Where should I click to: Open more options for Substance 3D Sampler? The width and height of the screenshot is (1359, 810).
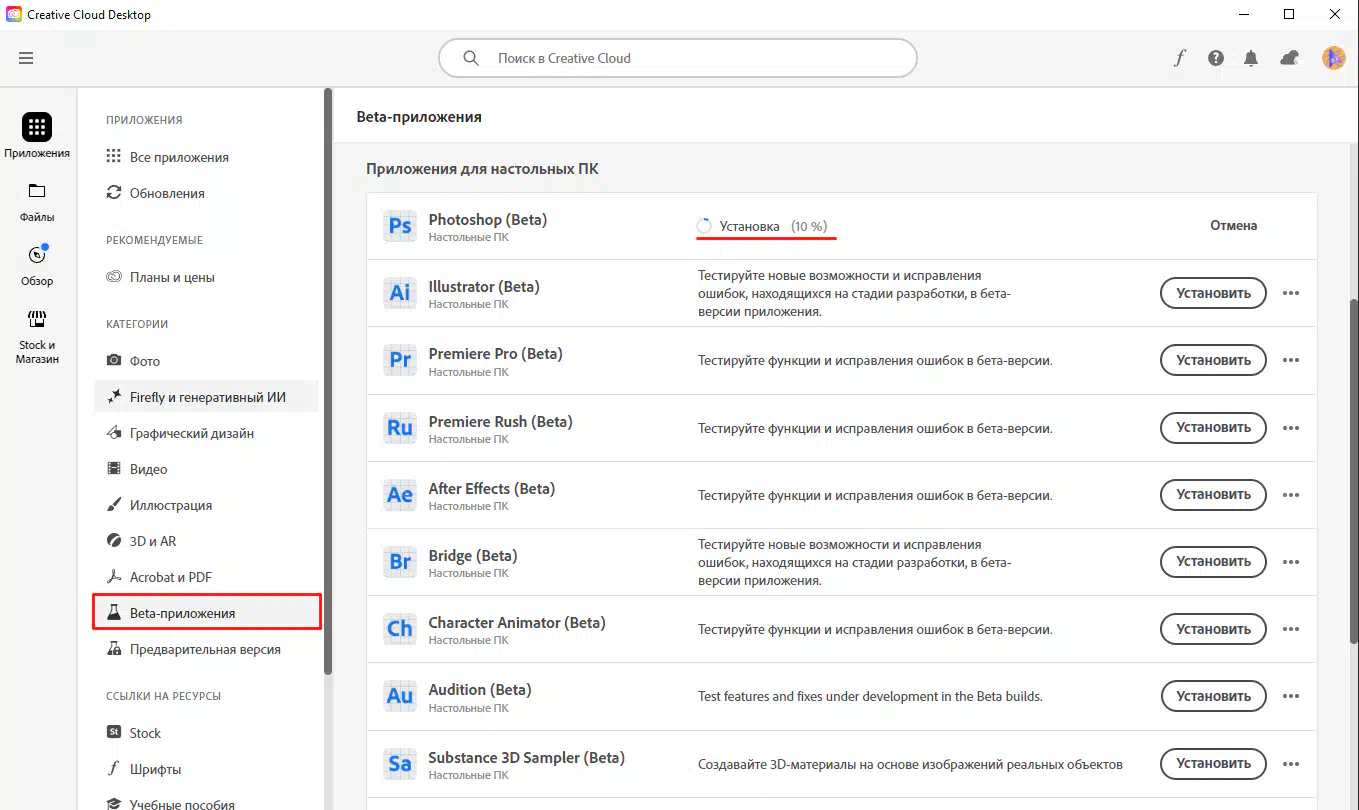point(1291,764)
